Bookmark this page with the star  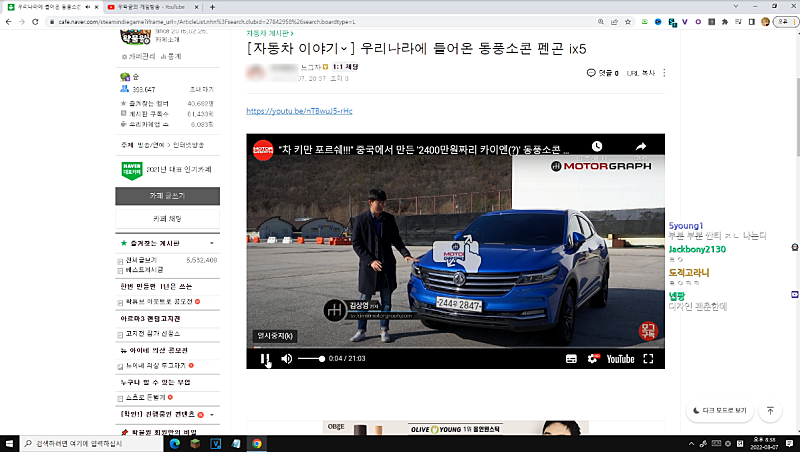coord(628,22)
